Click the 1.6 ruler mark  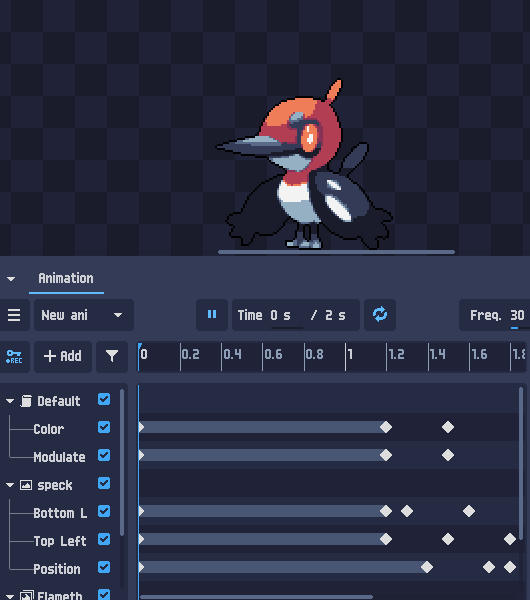[479, 355]
